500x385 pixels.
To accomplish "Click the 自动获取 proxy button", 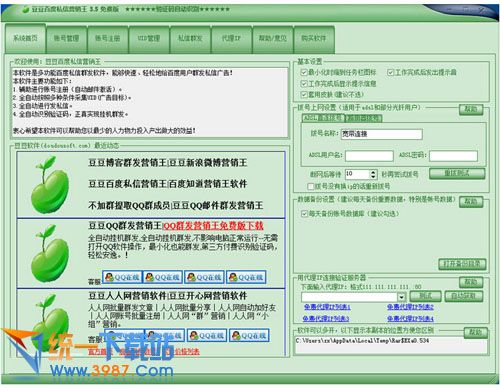I will point(463,296).
